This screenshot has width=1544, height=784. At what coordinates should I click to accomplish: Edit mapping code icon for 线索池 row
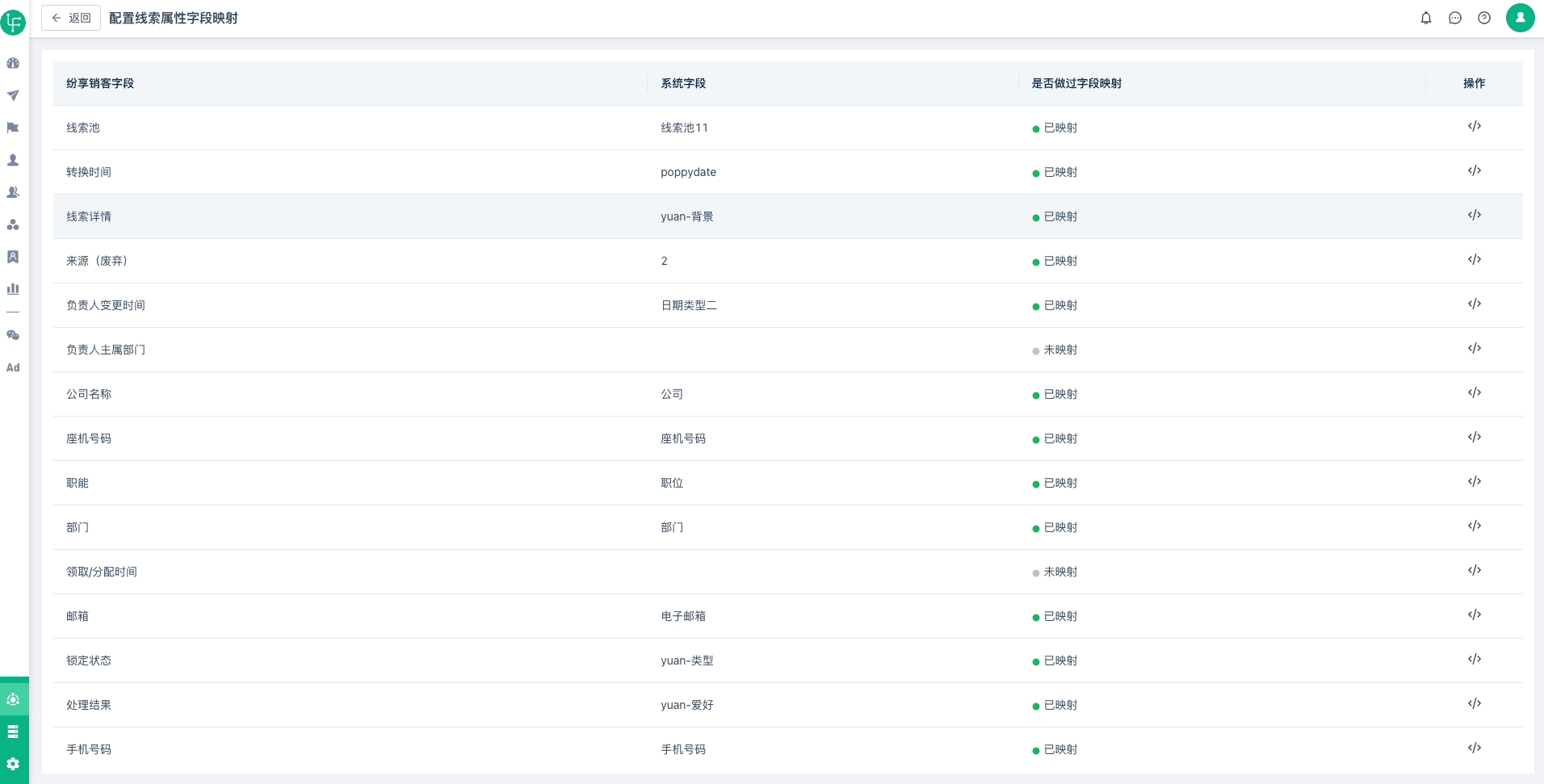pyautogui.click(x=1474, y=126)
